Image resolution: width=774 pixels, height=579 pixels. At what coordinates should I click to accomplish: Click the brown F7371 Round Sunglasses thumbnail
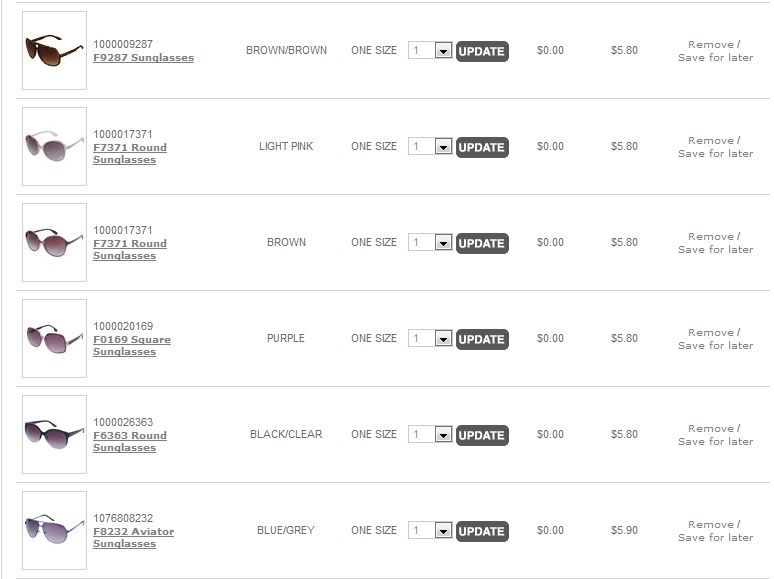[x=54, y=242]
